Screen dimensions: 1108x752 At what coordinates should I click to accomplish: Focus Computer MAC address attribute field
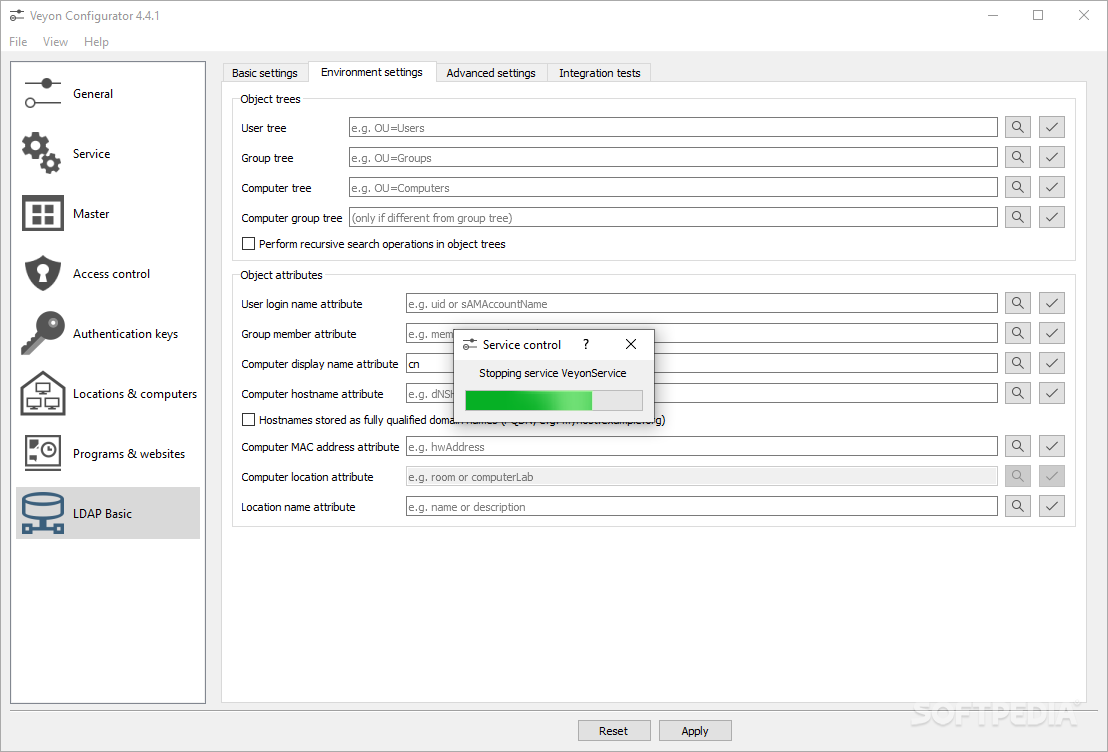tap(702, 447)
